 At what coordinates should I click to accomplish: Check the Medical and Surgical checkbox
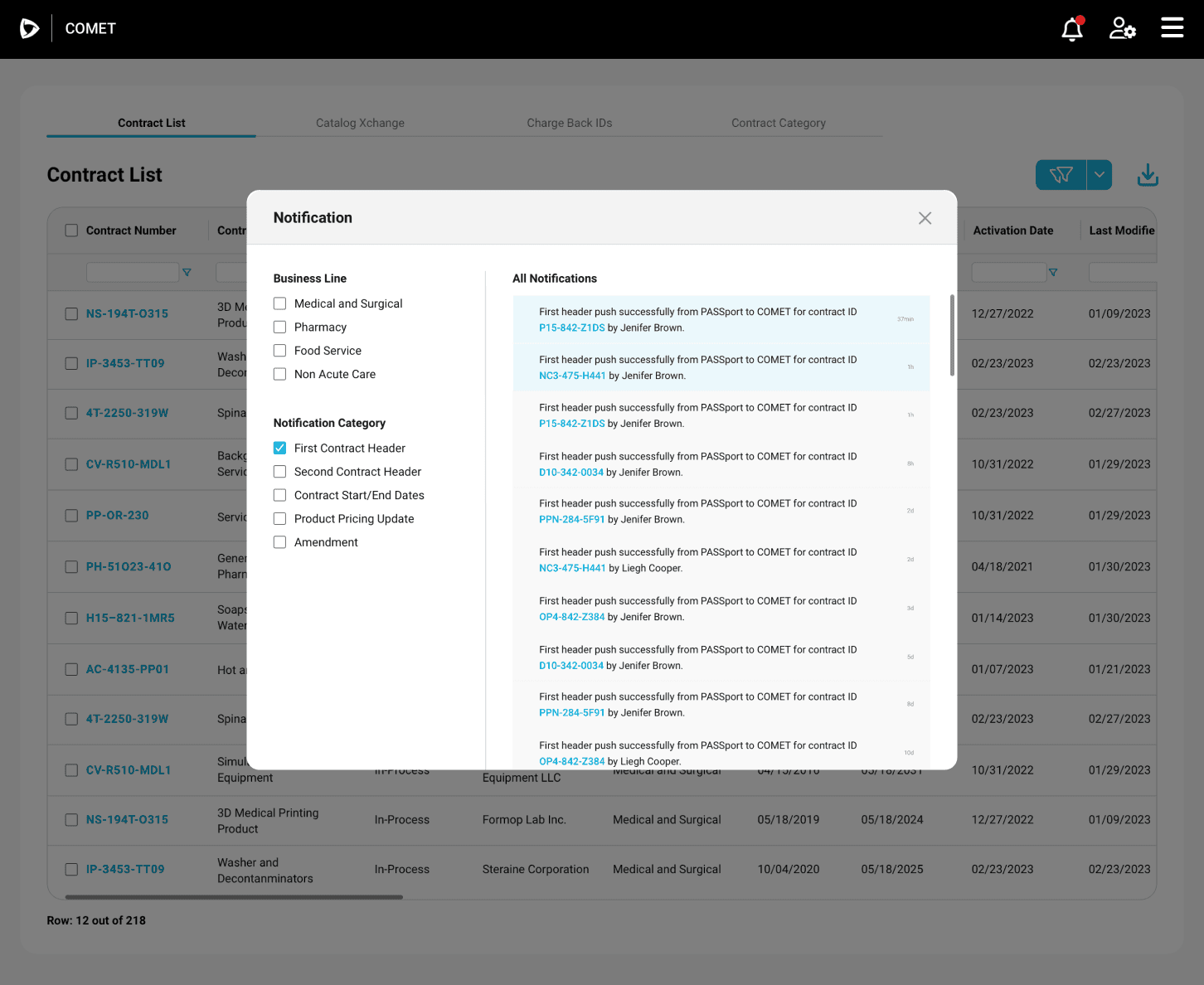coord(280,303)
